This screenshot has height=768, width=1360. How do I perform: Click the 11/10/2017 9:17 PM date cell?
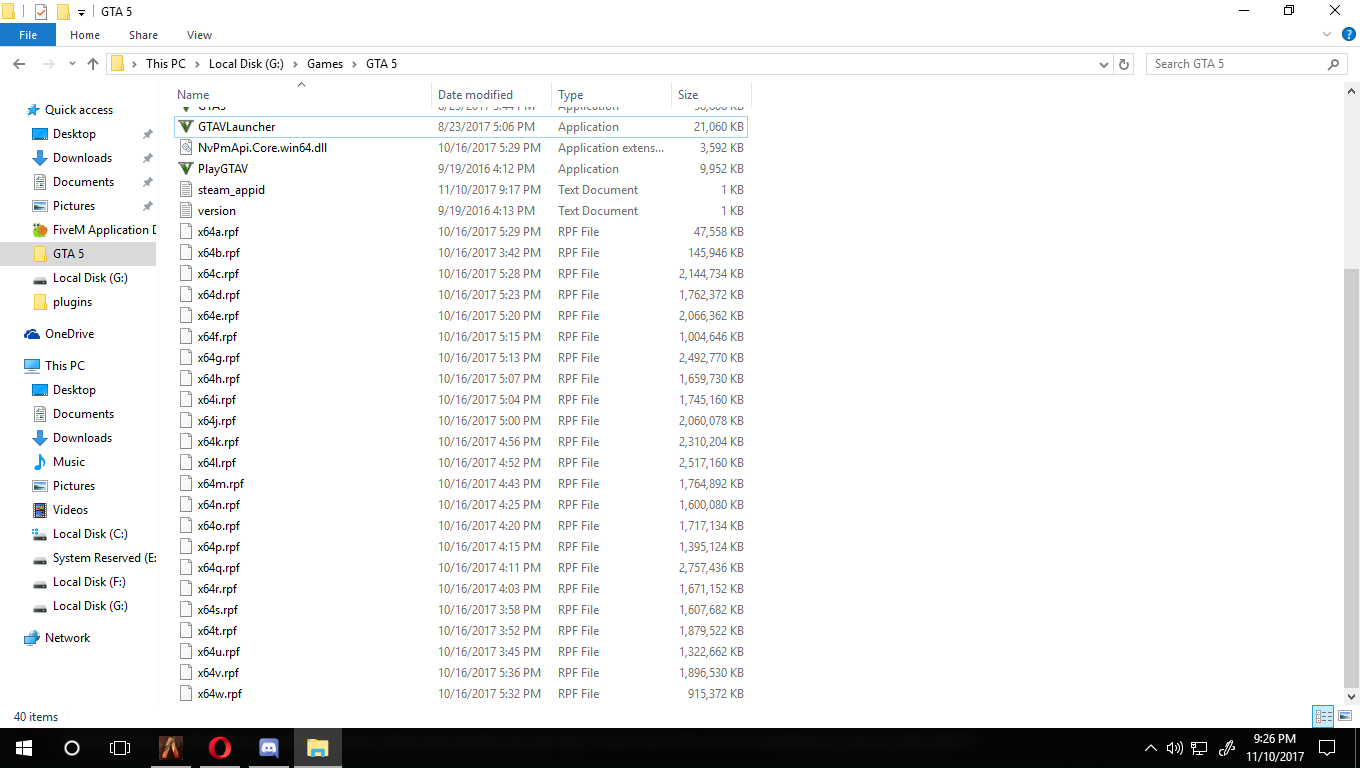(489, 190)
